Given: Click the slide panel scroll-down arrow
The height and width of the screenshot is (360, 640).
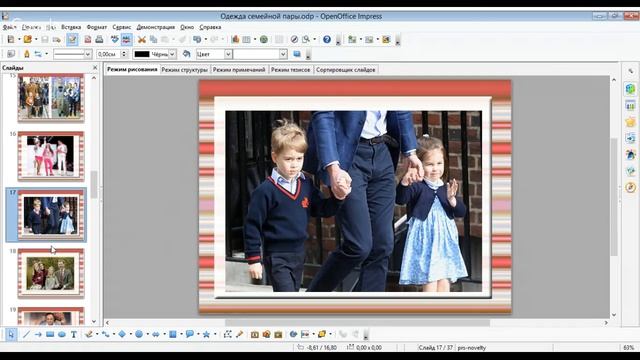Looking at the screenshot, I should [94, 322].
